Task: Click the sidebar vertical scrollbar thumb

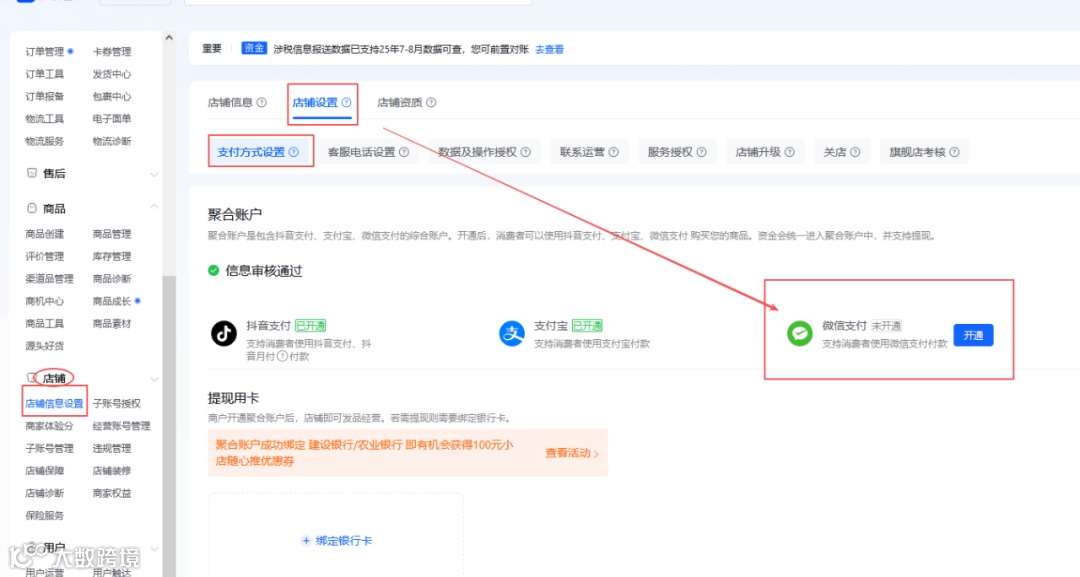Action: [x=169, y=426]
